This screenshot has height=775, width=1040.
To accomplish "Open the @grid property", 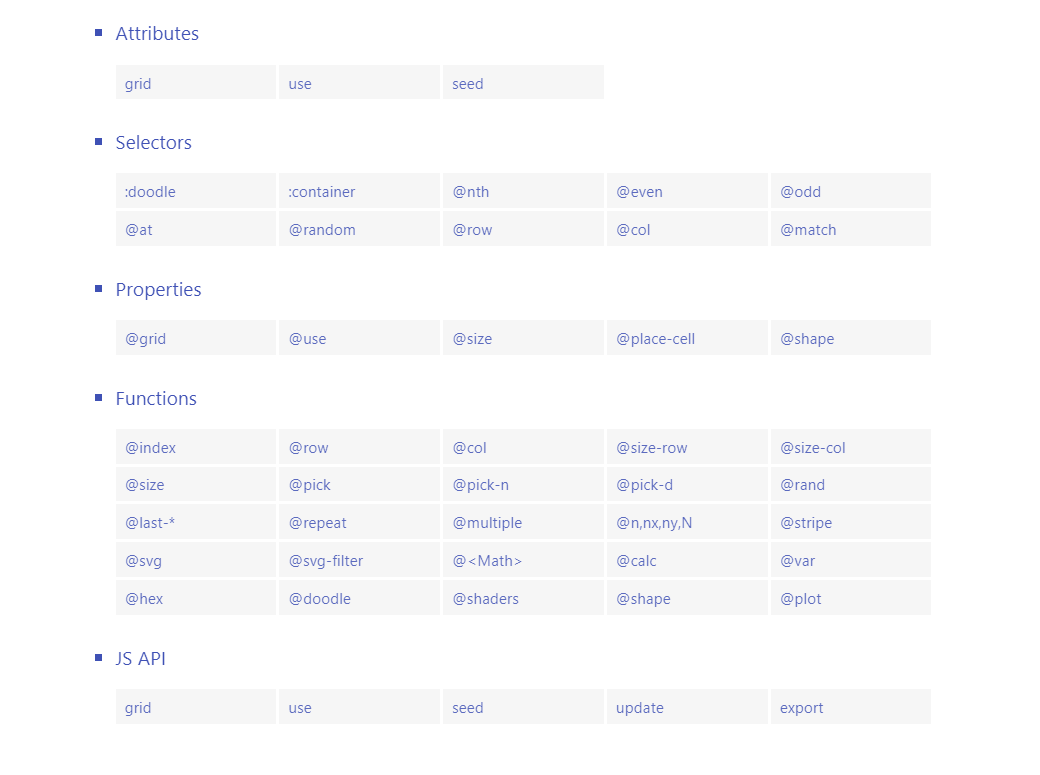I will click(196, 337).
